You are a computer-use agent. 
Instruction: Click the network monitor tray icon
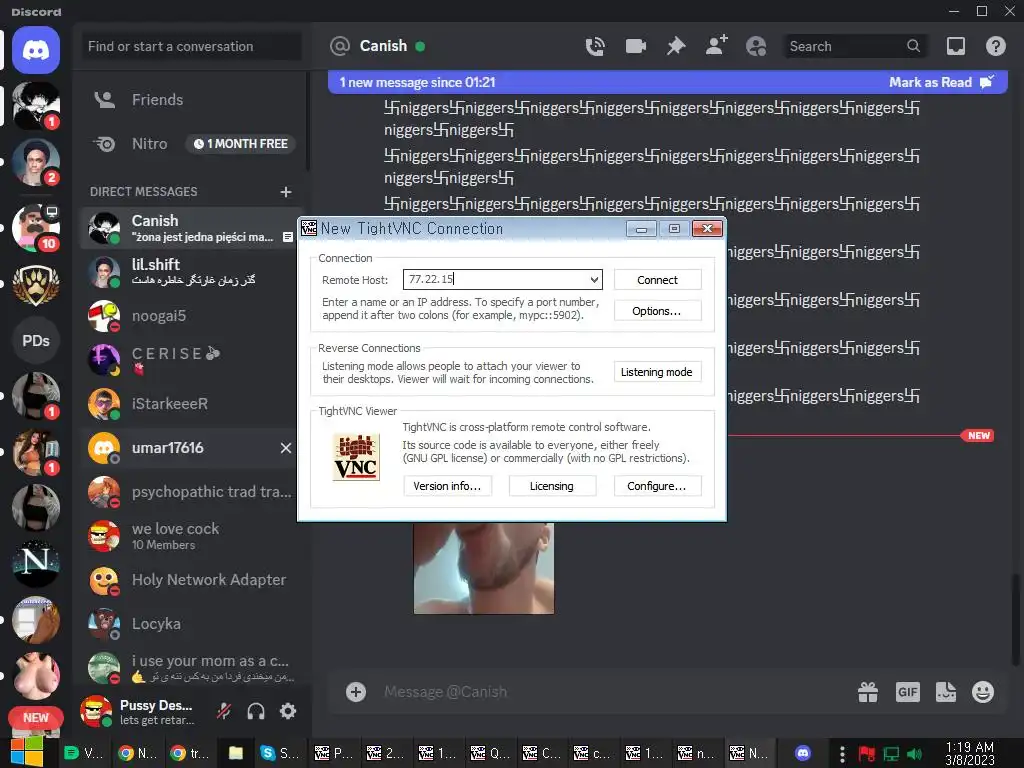[891, 754]
